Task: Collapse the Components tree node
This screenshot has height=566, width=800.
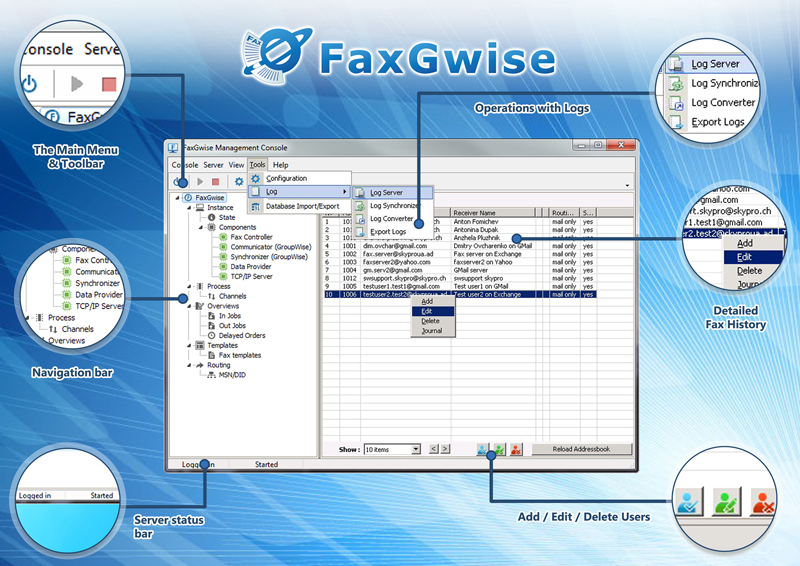Action: pyautogui.click(x=201, y=227)
